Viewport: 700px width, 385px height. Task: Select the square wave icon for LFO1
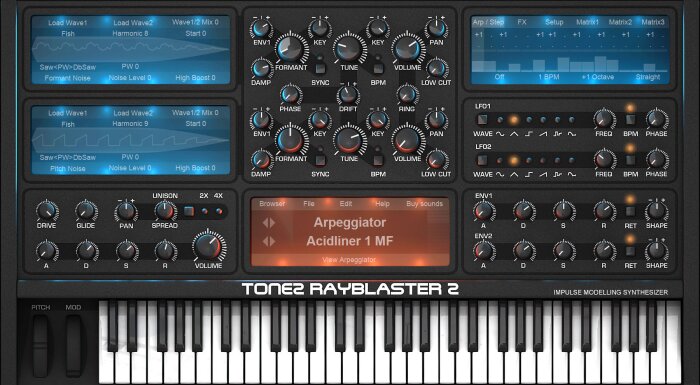click(x=529, y=134)
